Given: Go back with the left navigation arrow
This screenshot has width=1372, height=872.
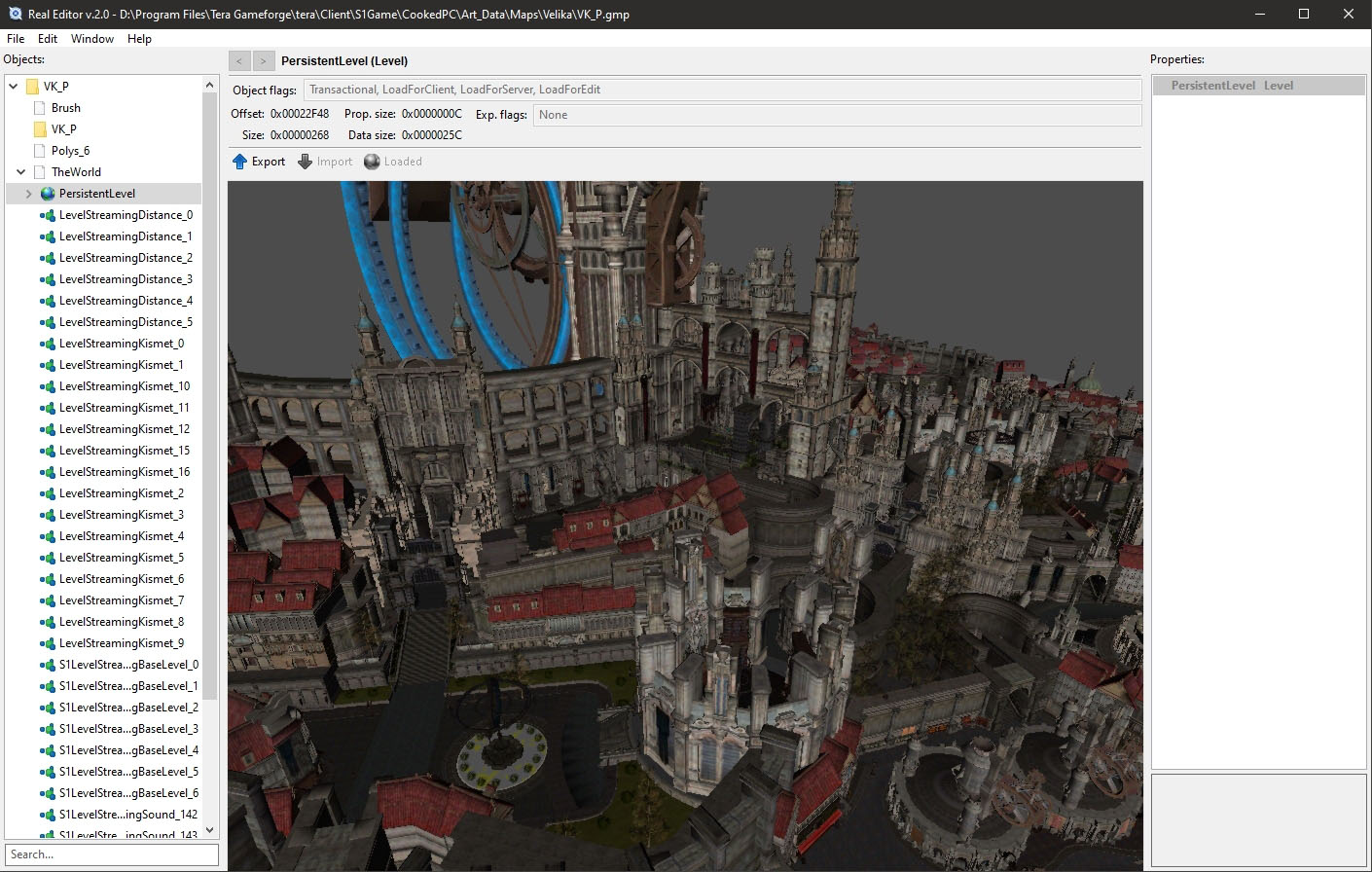Looking at the screenshot, I should click(239, 60).
